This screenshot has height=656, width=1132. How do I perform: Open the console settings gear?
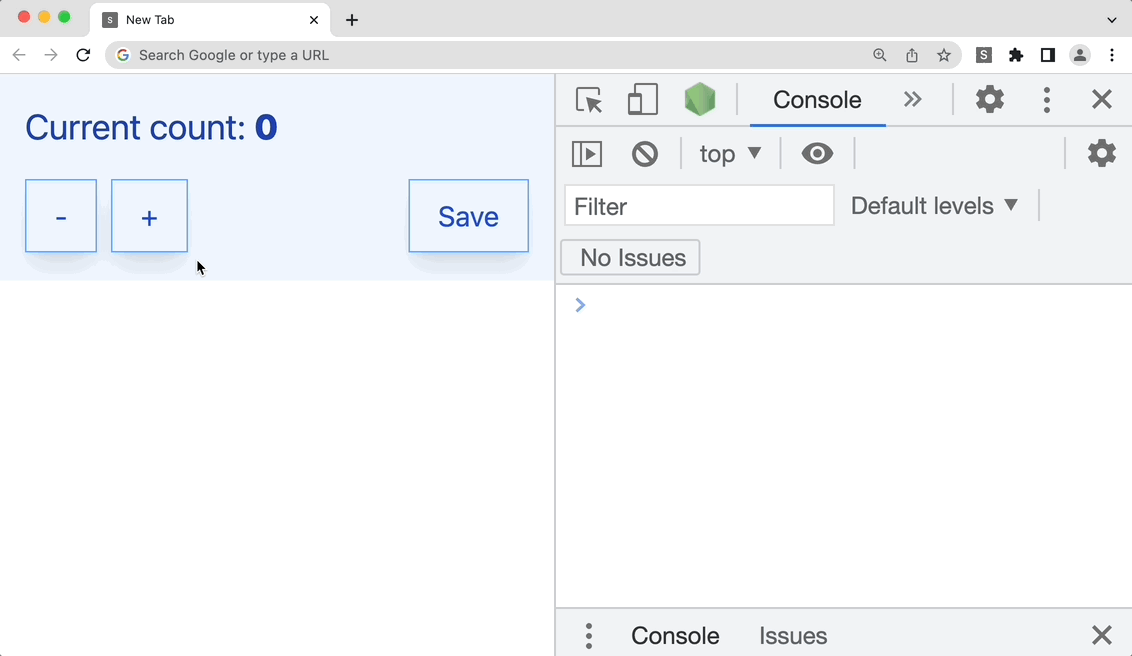click(1101, 153)
